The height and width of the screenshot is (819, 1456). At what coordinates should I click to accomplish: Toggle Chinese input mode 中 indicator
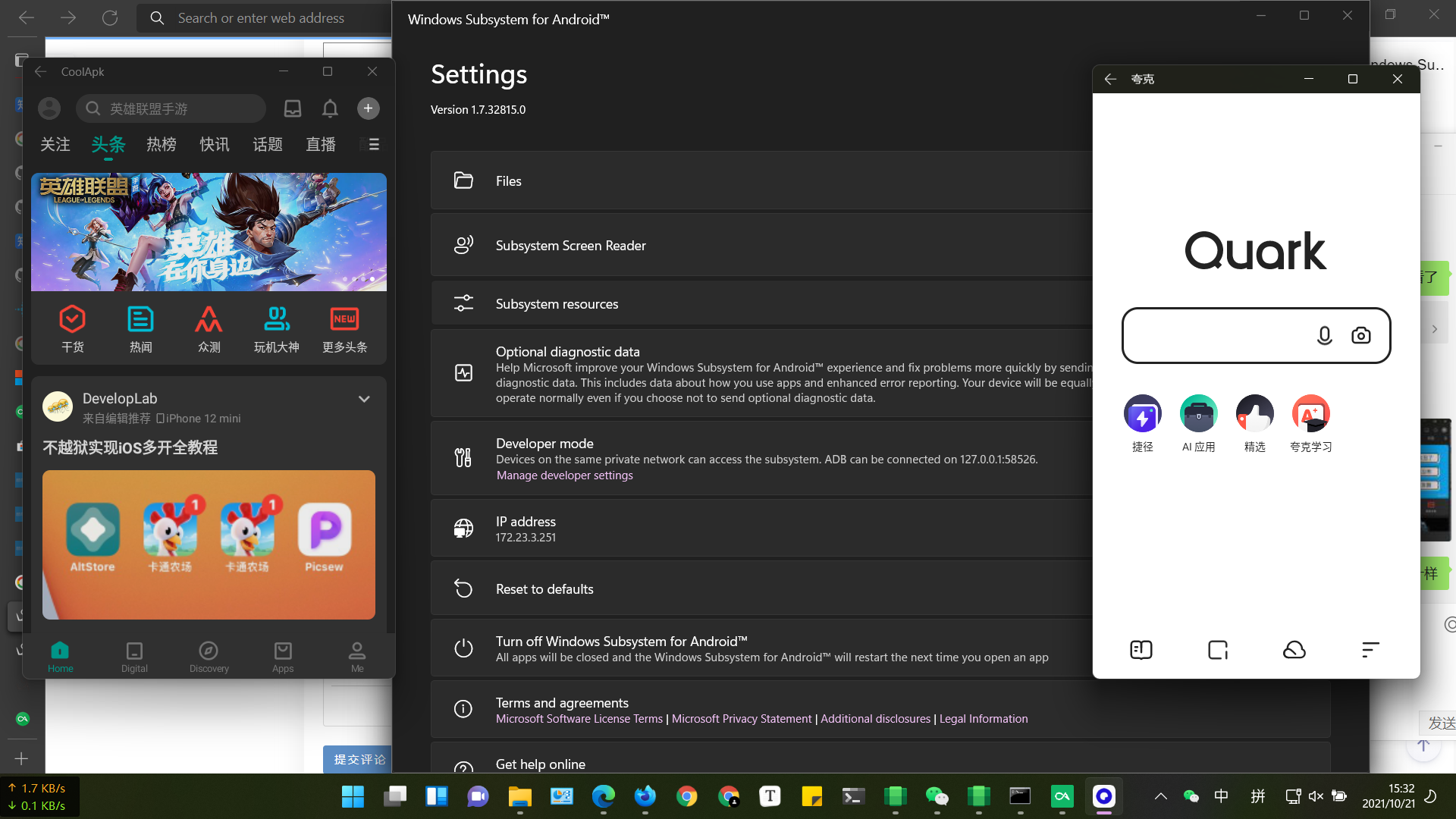(x=1221, y=796)
